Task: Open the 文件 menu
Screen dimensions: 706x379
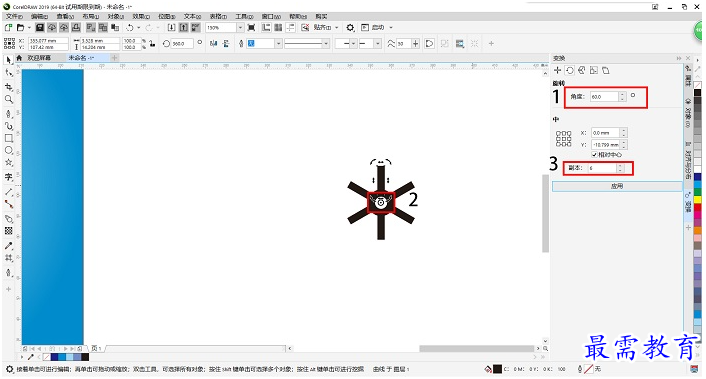Action: click(14, 16)
